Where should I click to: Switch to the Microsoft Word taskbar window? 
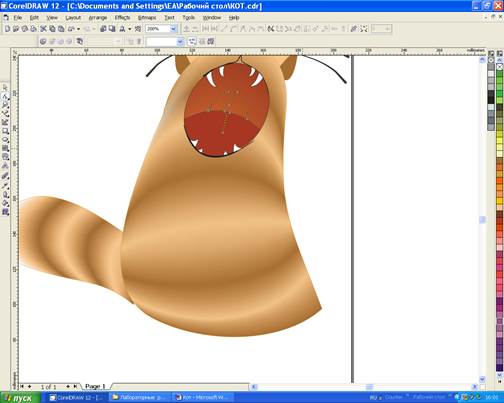tap(204, 397)
